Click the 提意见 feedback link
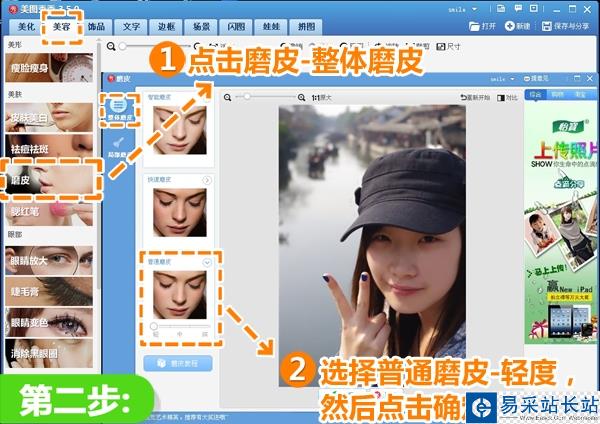600x424 pixels. [536, 78]
